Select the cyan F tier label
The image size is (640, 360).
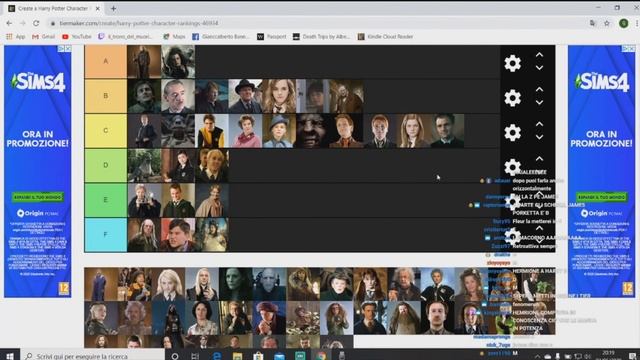tap(106, 235)
